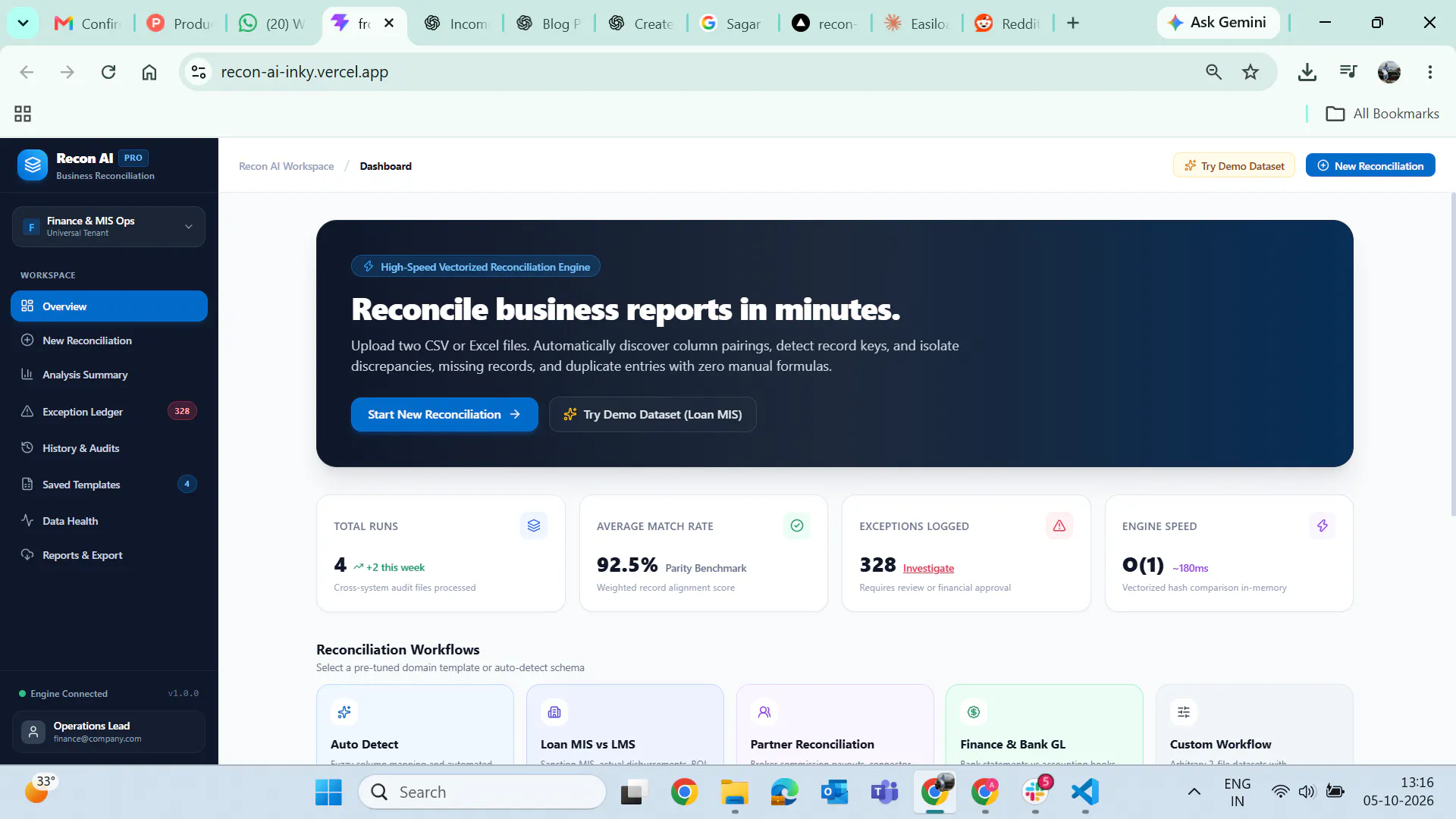Viewport: 1456px width, 819px height.
Task: Click the Recon AI logo icon
Action: click(x=33, y=165)
